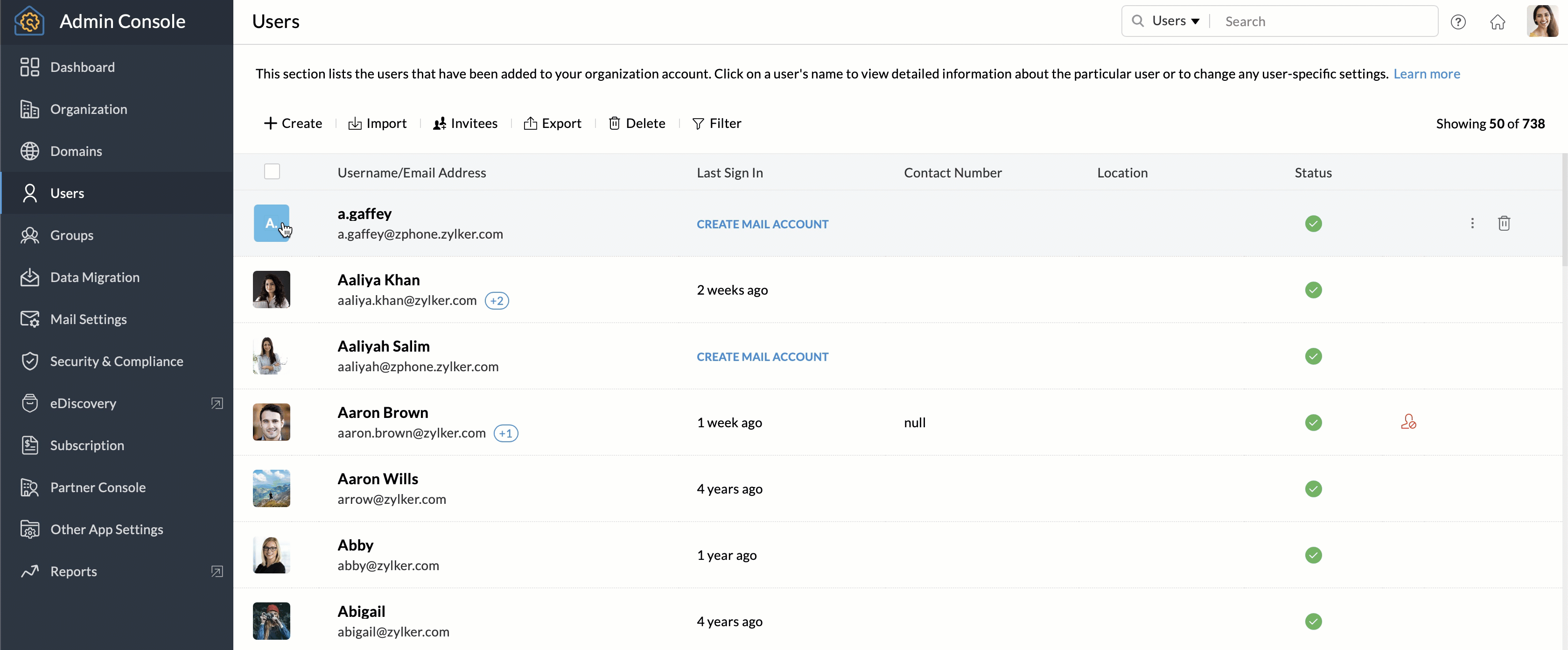Click the Admin Console gear logo
Image resolution: width=1568 pixels, height=650 pixels.
point(29,21)
